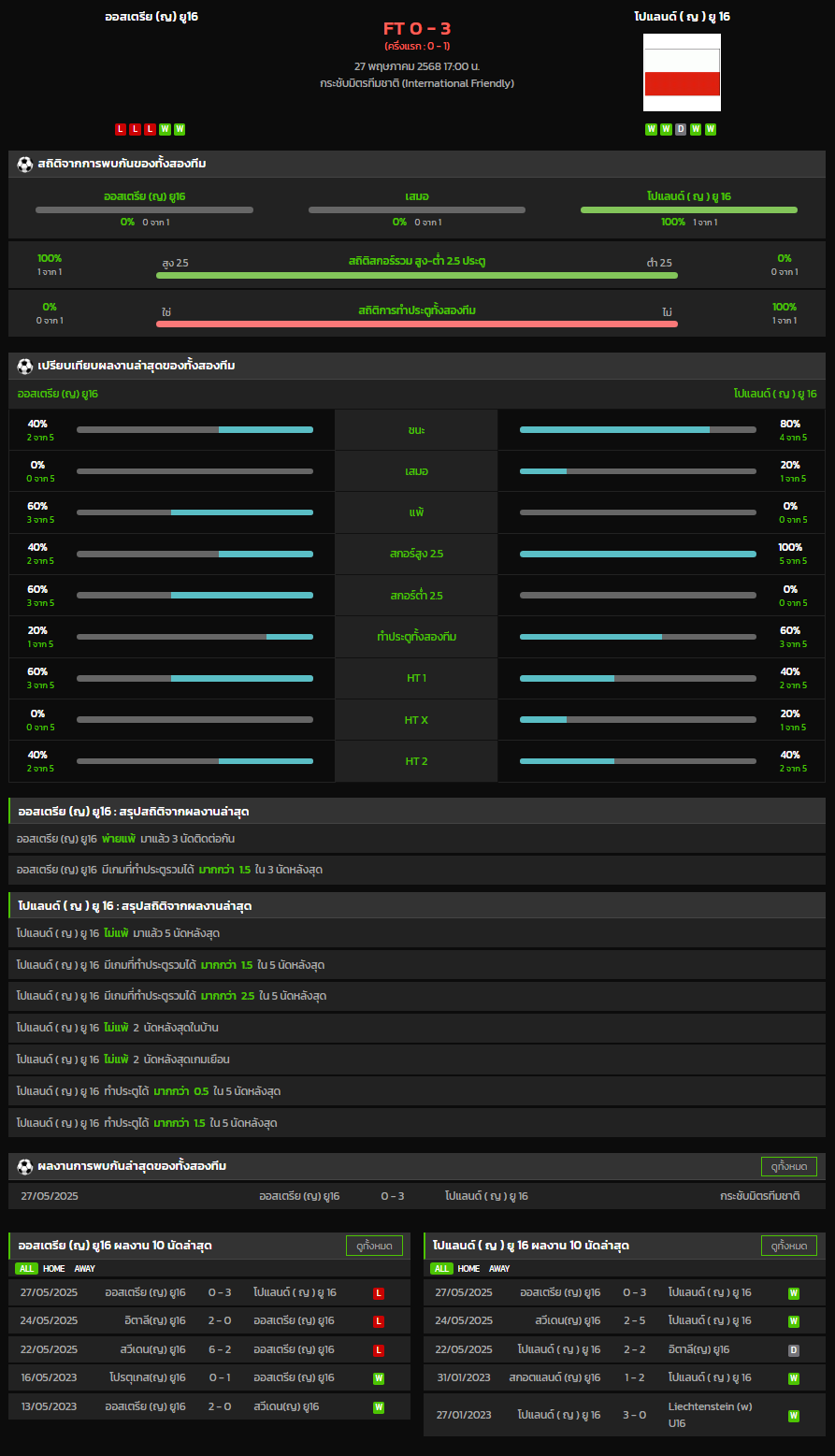This screenshot has height=1456, width=835.
Task: Click สกอตแลนด์ (ญ) ยู16 team name
Action: coord(554,1378)
